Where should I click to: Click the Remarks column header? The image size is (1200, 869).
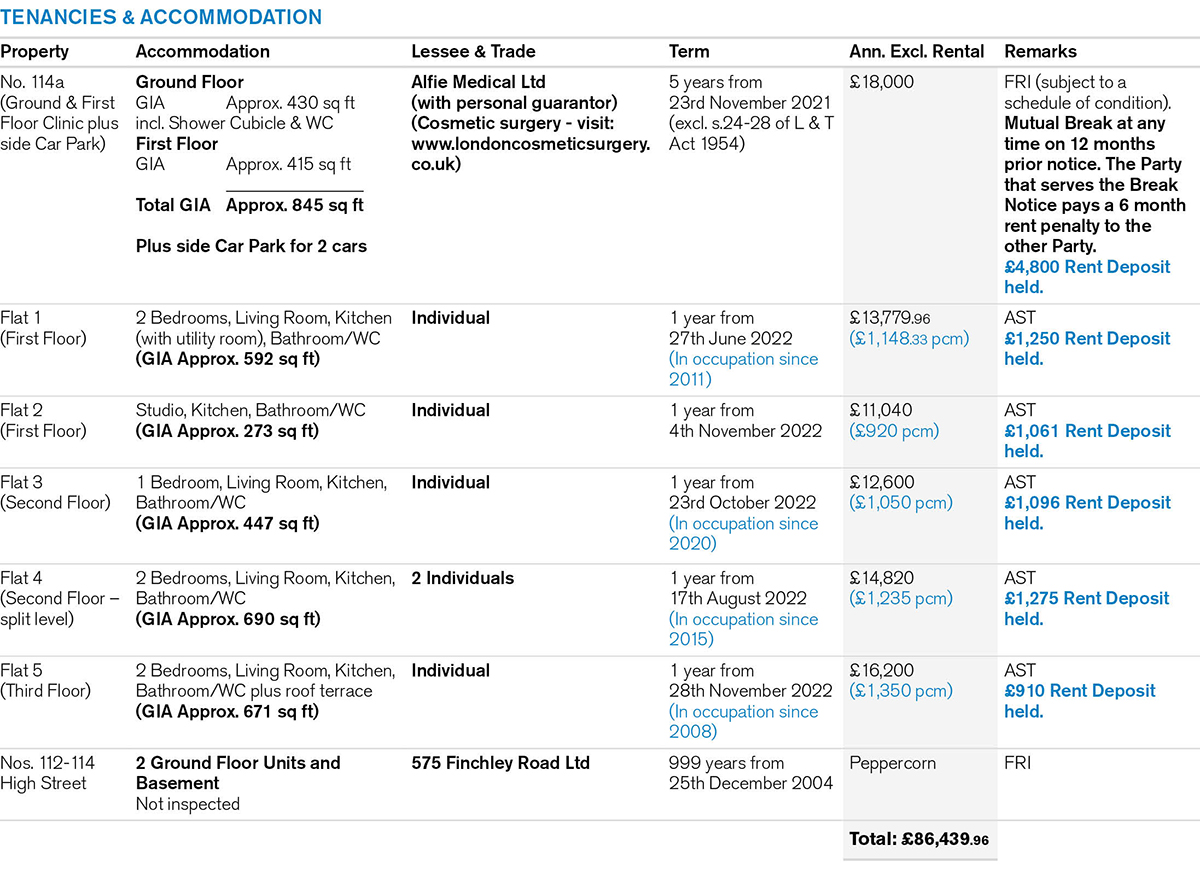[x=1040, y=51]
